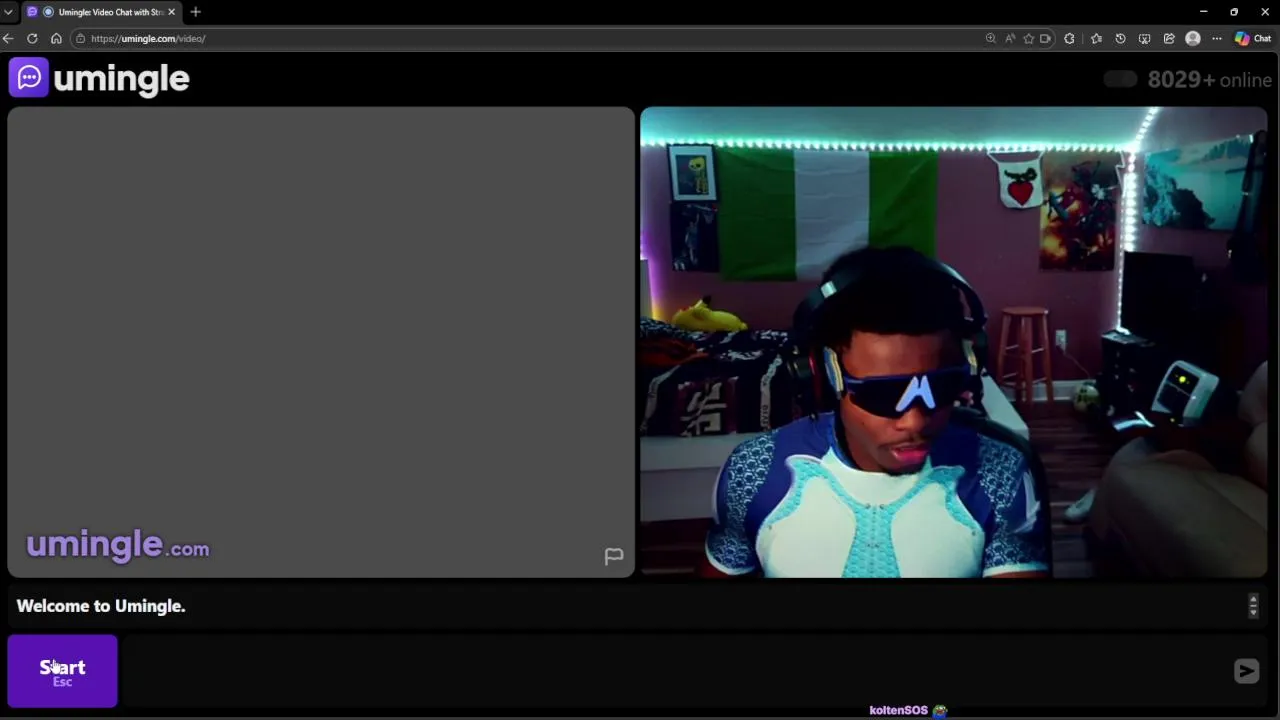Select the Umingle Video Chat tab

click(102, 12)
